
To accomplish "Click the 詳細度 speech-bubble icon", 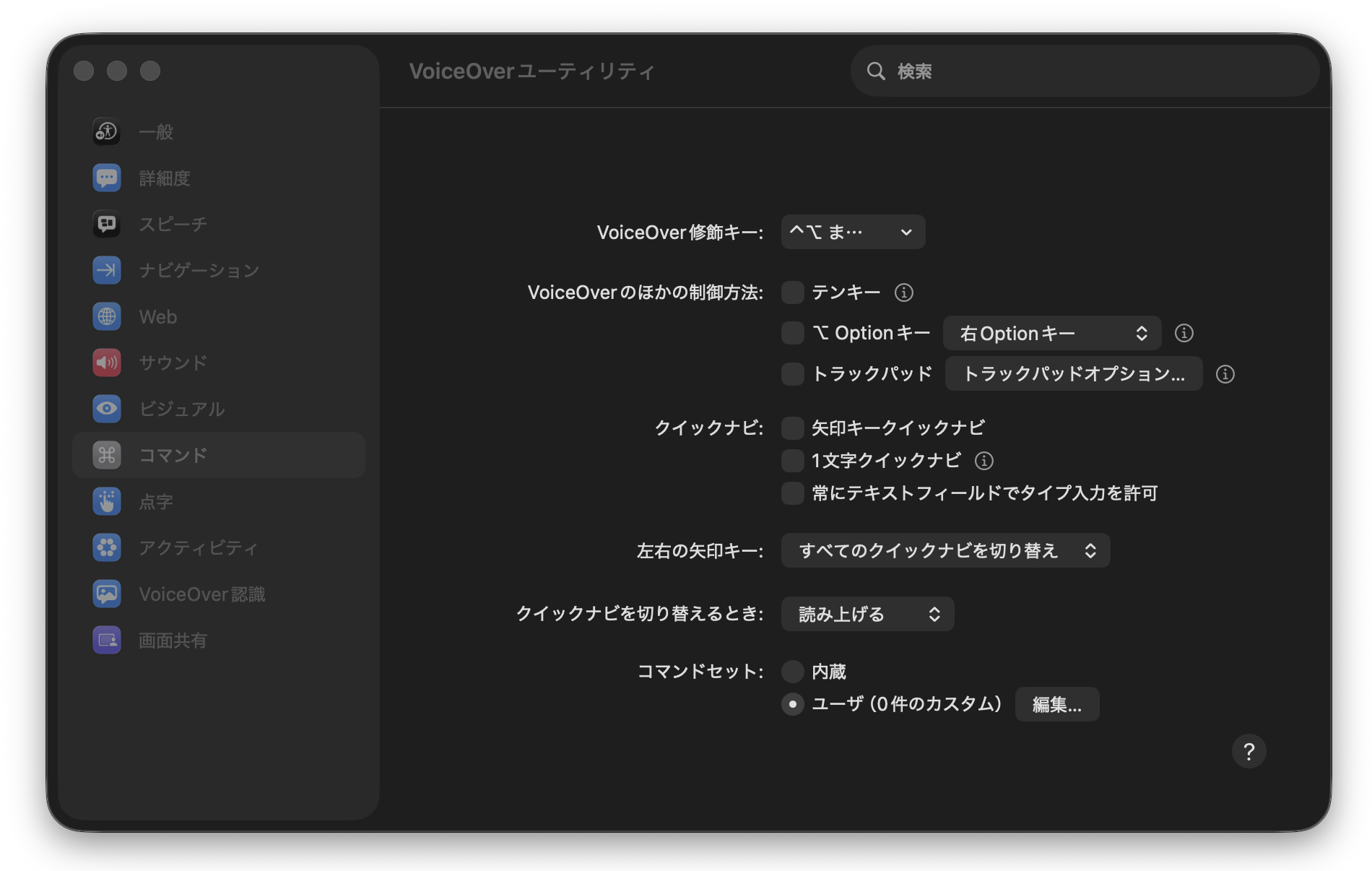I will [107, 178].
